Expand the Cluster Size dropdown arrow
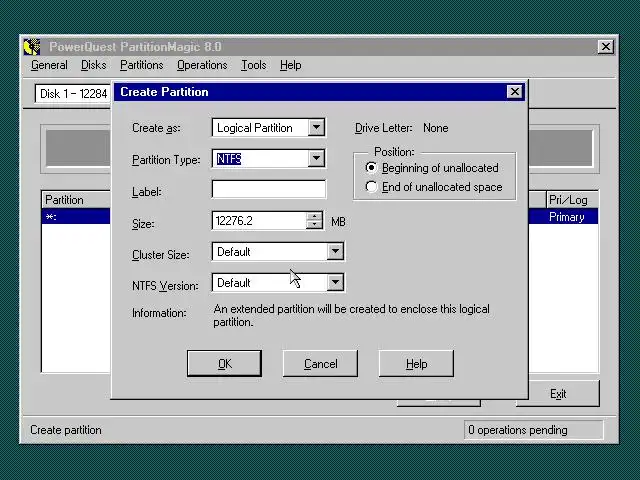640x480 pixels. point(335,251)
